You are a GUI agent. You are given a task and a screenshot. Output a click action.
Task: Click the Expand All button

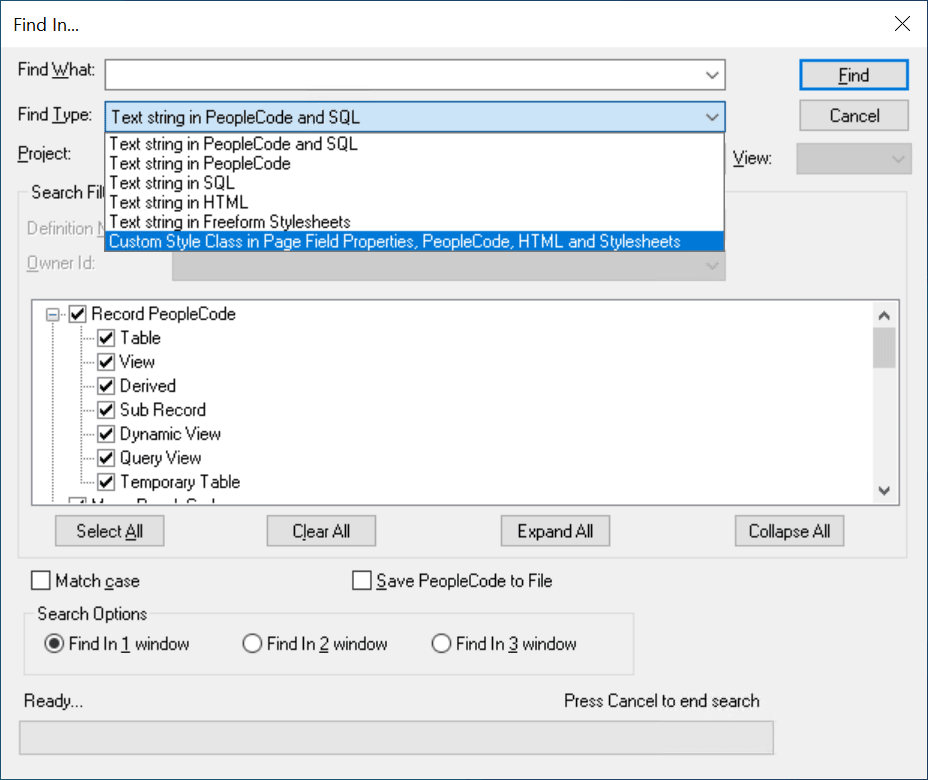click(x=555, y=531)
